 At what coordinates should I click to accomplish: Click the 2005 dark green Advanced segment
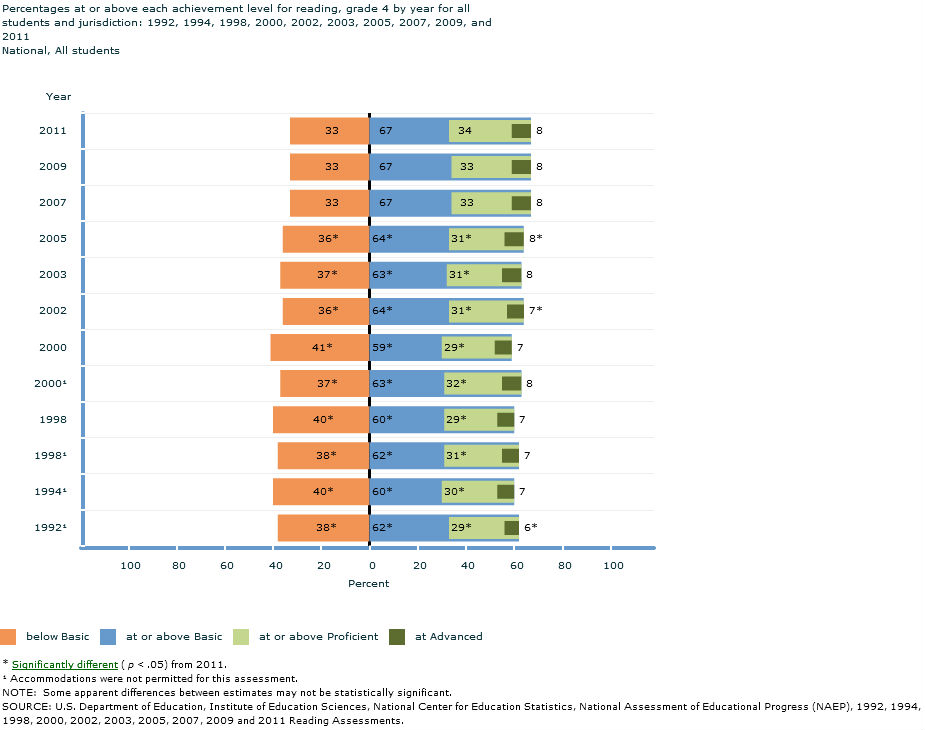tap(514, 239)
